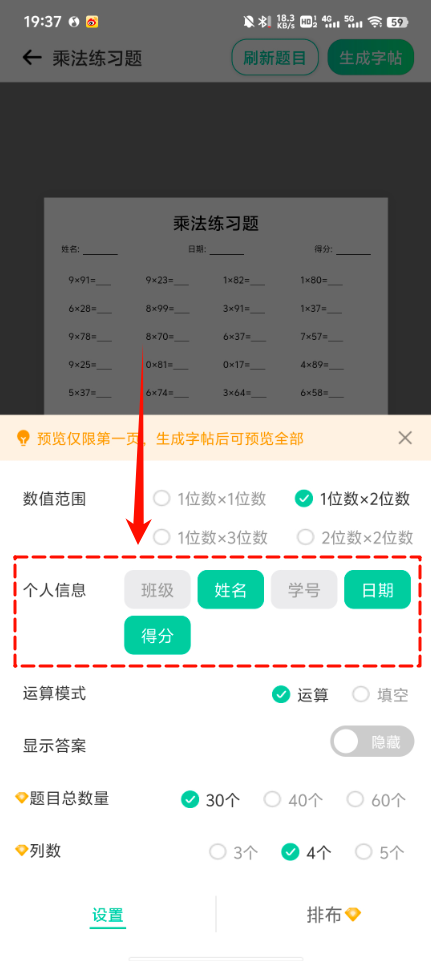Image resolution: width=431 pixels, height=961 pixels.
Task: Tap the battery indicator icon
Action: (397, 22)
